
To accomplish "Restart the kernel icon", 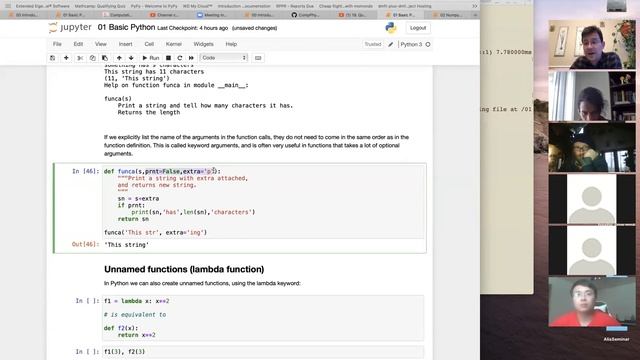I will click(180, 58).
